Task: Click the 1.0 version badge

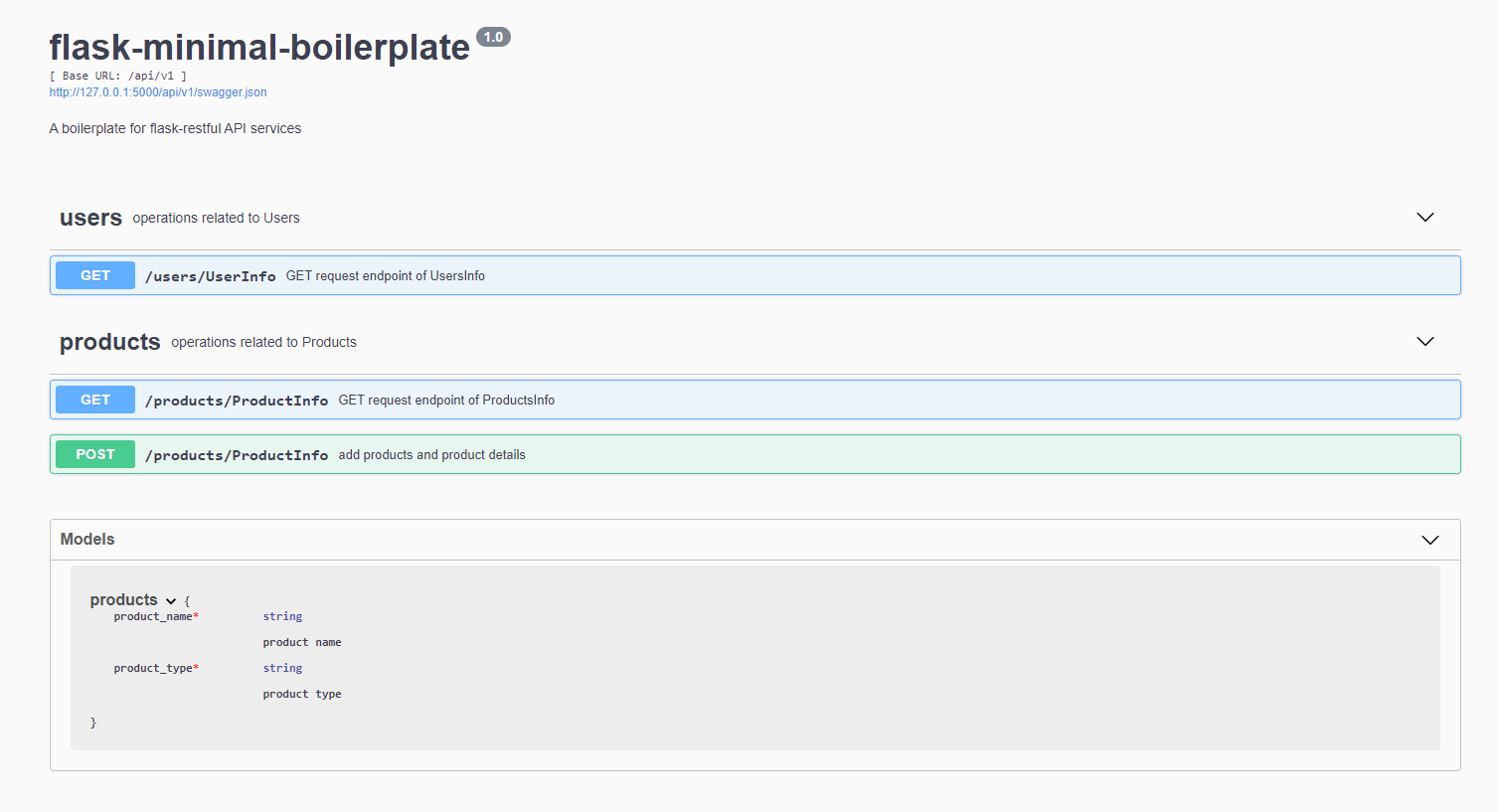Action: pos(493,36)
